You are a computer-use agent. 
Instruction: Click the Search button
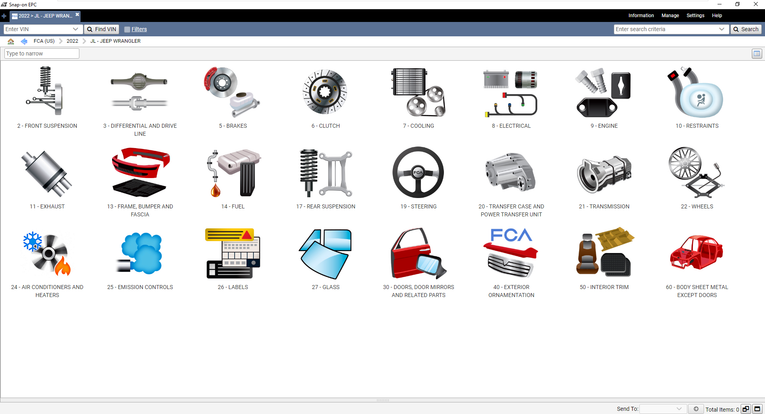pyautogui.click(x=746, y=30)
